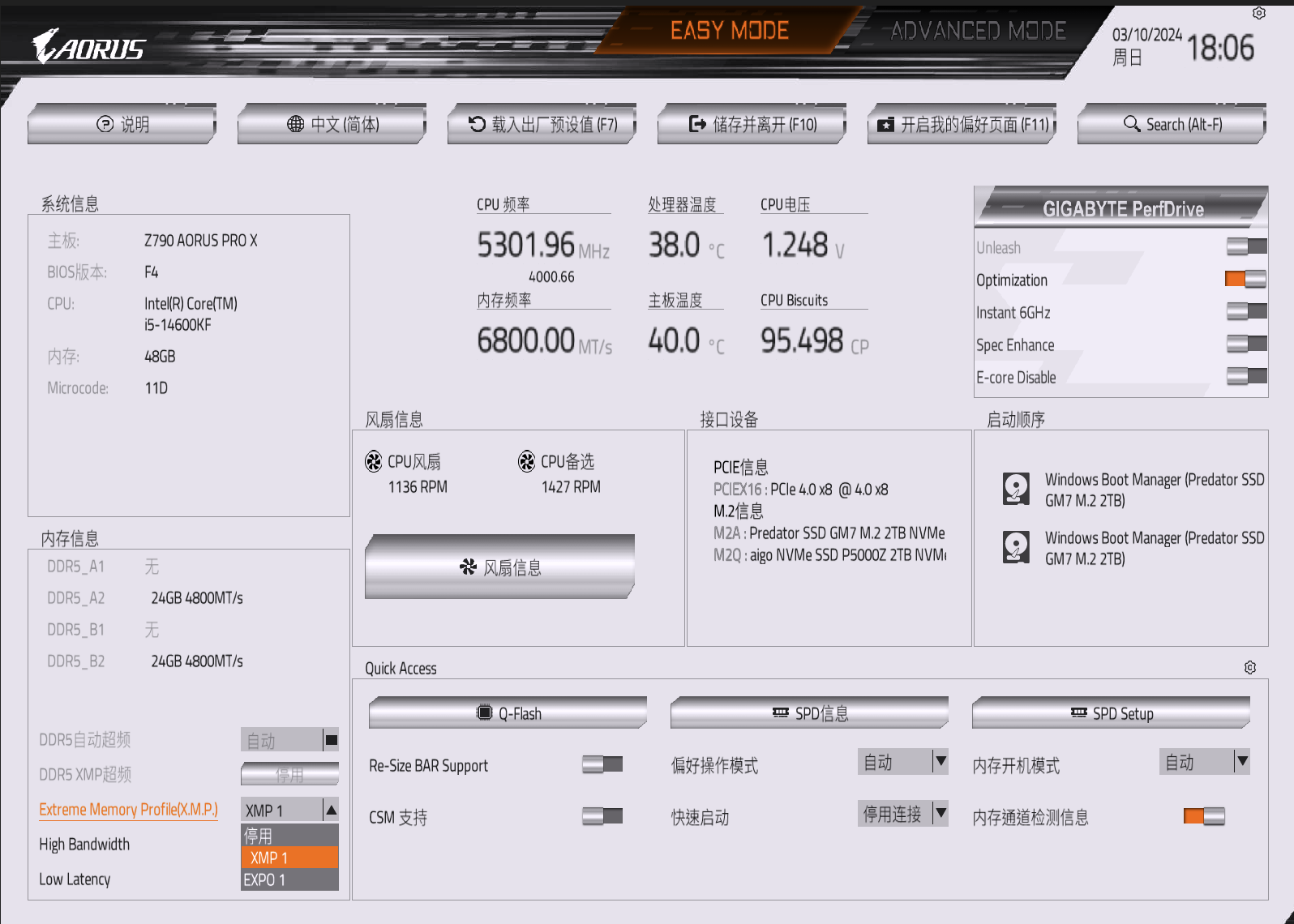Click the 6800.00 memory frequency value
1294x924 pixels.
[x=526, y=340]
